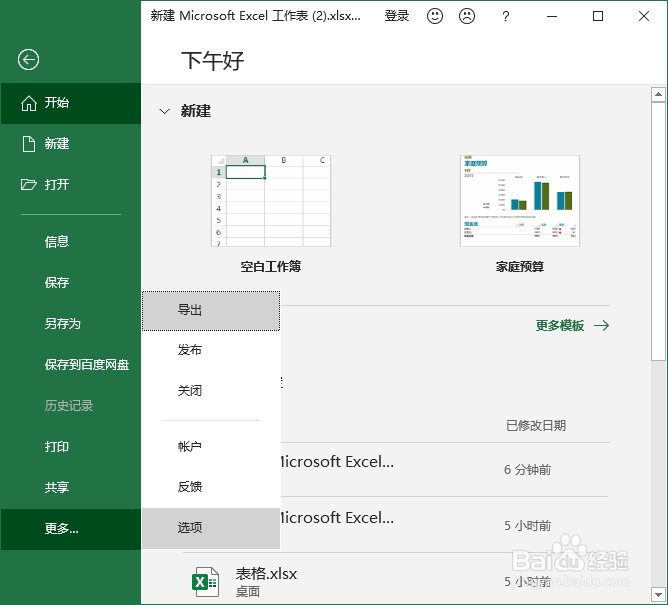Maximize the Excel window

(x=598, y=16)
